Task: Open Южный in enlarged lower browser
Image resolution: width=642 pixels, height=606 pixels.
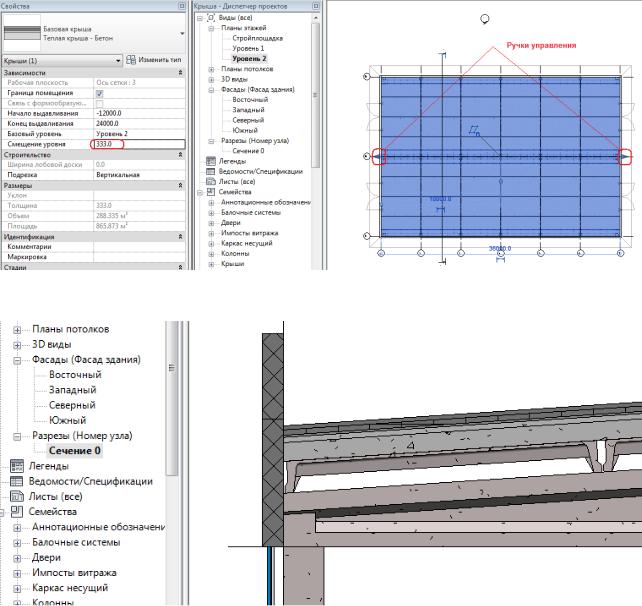Action: 68,420
